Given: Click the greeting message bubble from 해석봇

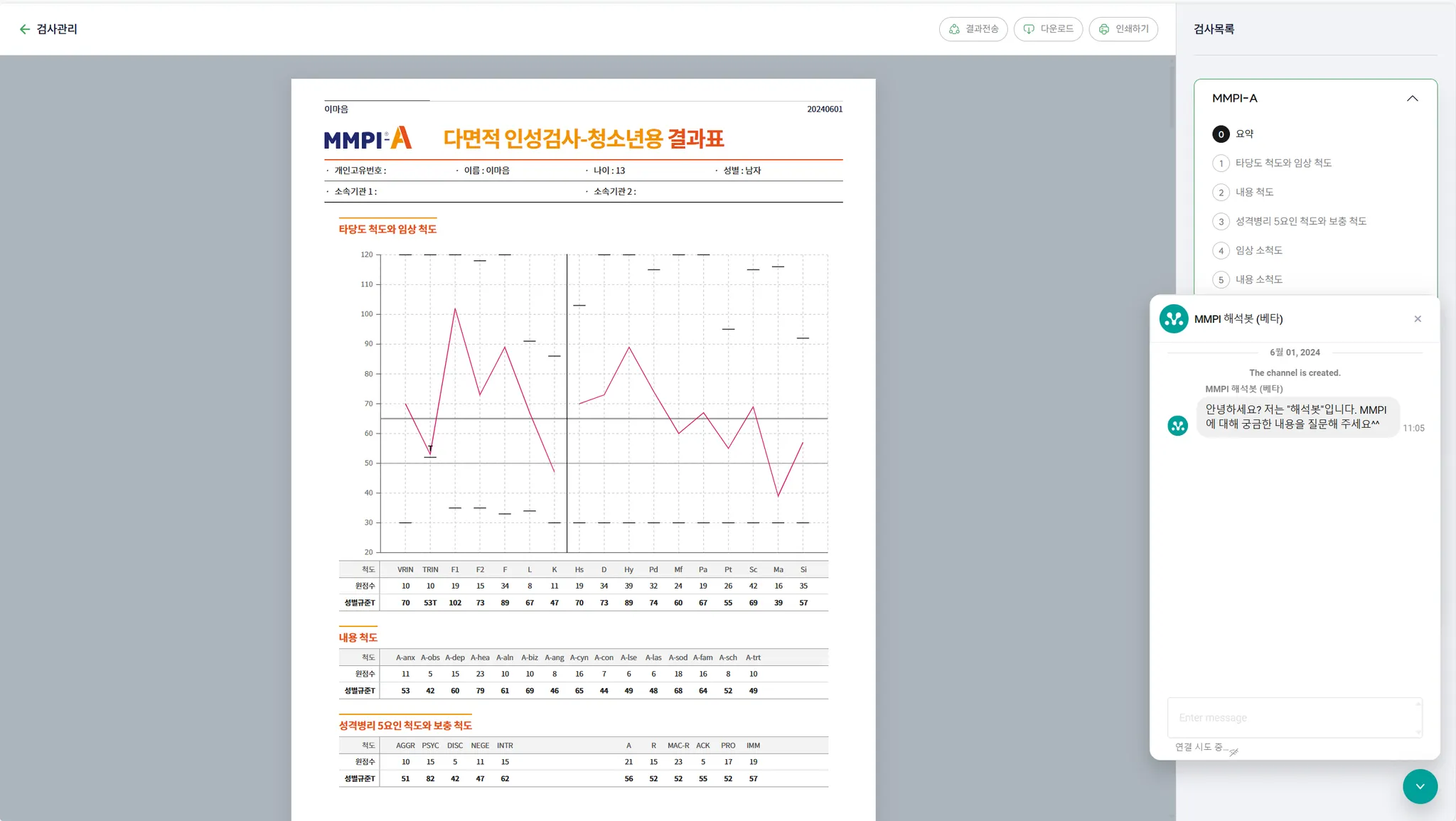Looking at the screenshot, I should [x=1297, y=417].
